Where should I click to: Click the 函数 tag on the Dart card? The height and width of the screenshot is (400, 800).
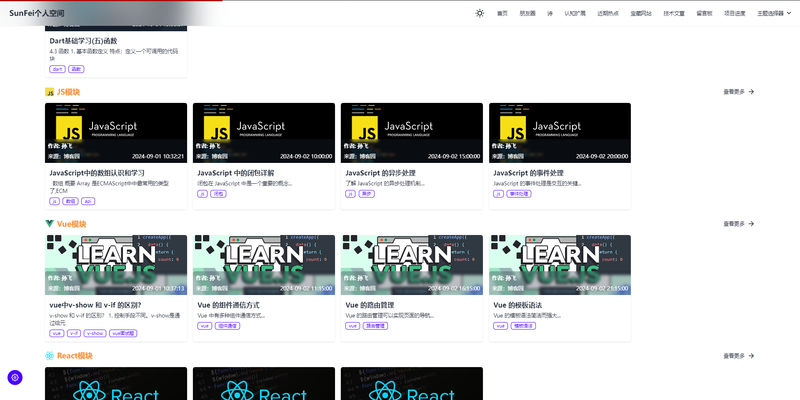pyautogui.click(x=76, y=69)
